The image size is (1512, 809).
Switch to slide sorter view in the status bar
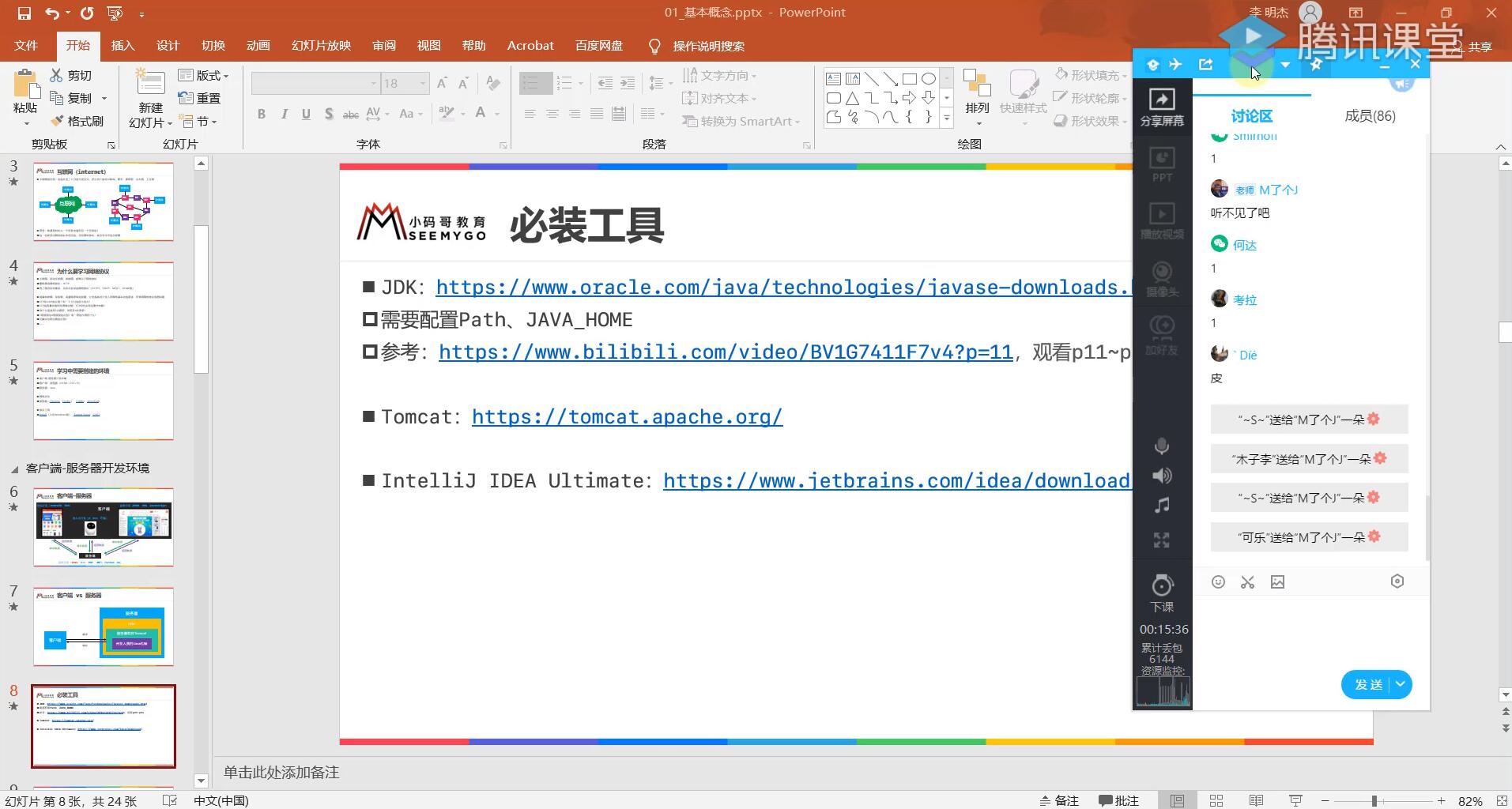(1216, 800)
